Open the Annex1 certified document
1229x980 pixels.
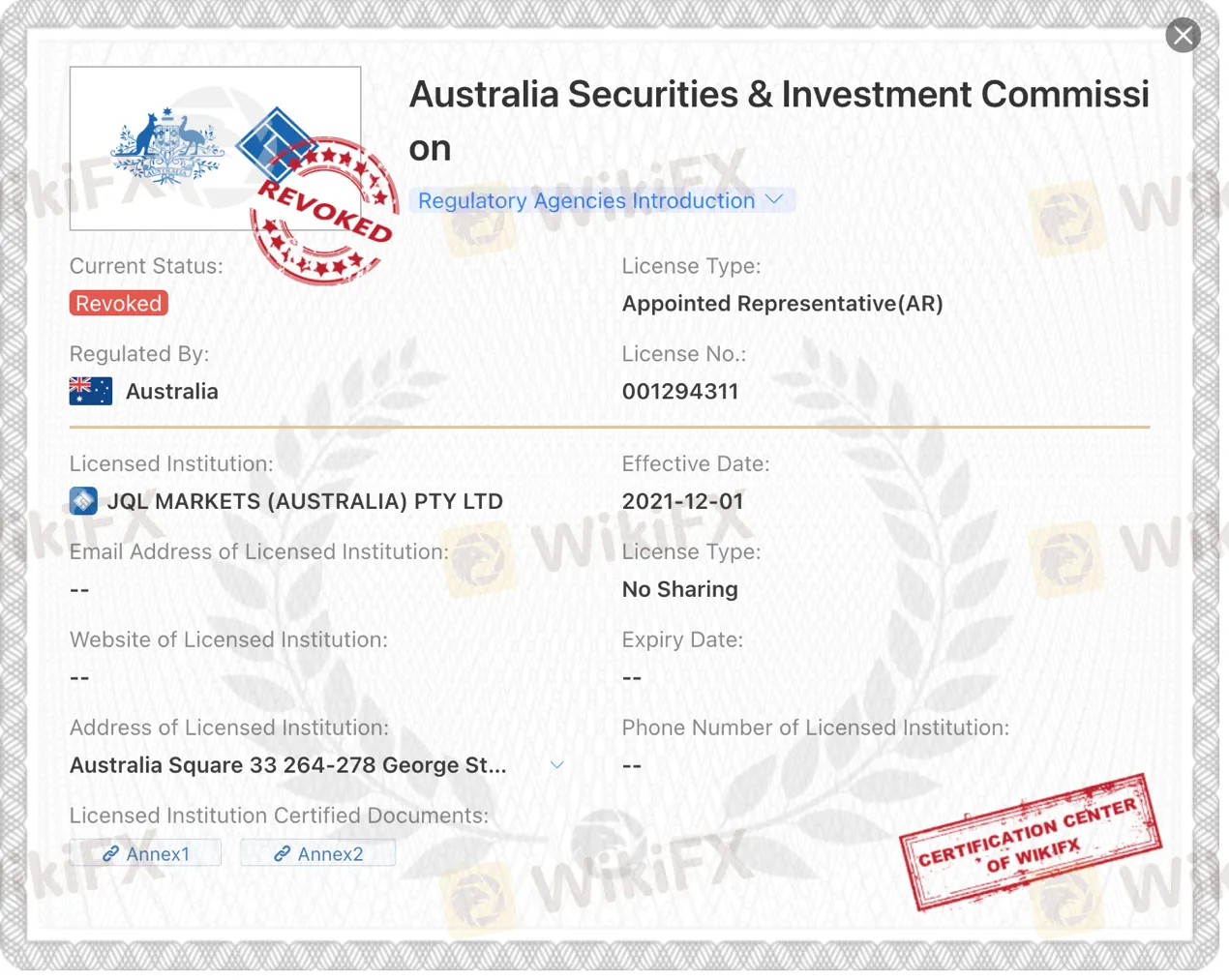[146, 853]
